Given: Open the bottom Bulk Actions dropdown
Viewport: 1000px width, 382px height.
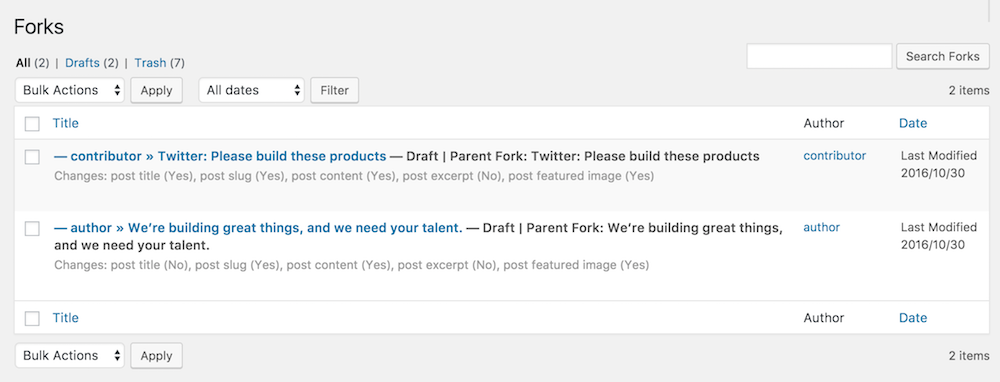Looking at the screenshot, I should click(x=70, y=355).
